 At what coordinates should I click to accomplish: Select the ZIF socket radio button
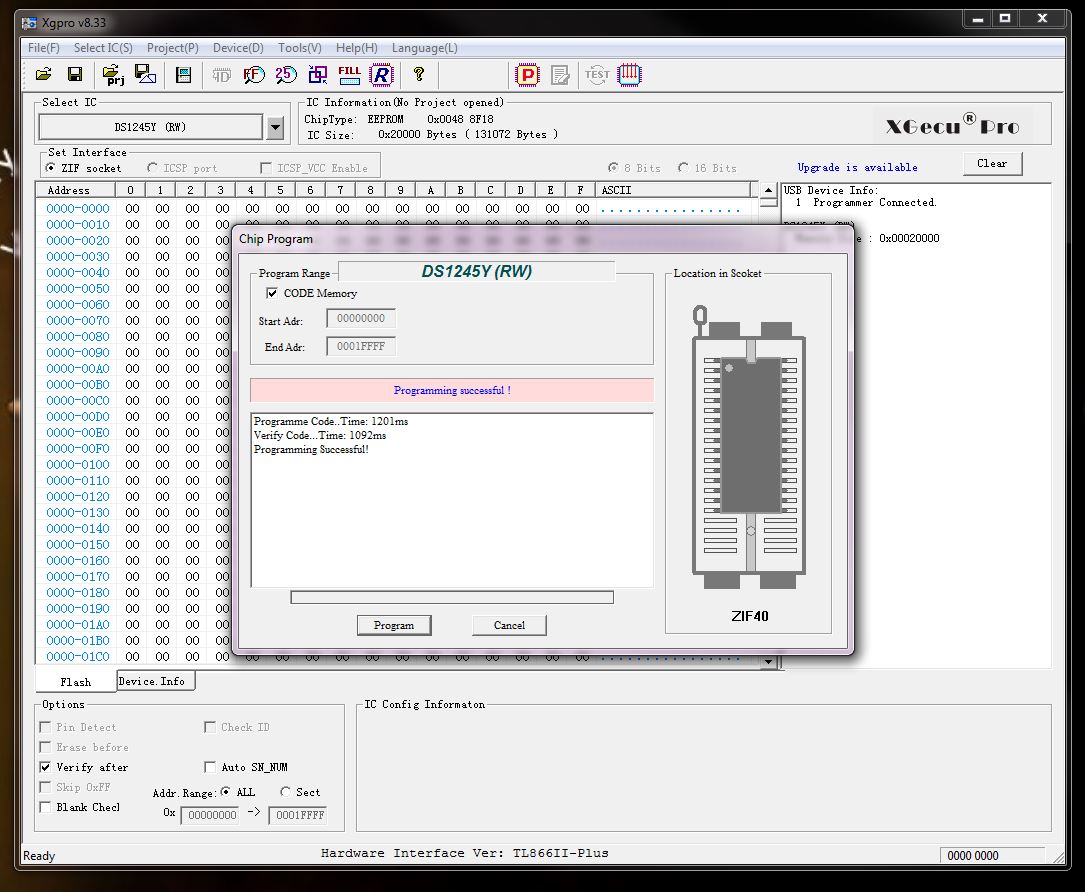(51, 167)
